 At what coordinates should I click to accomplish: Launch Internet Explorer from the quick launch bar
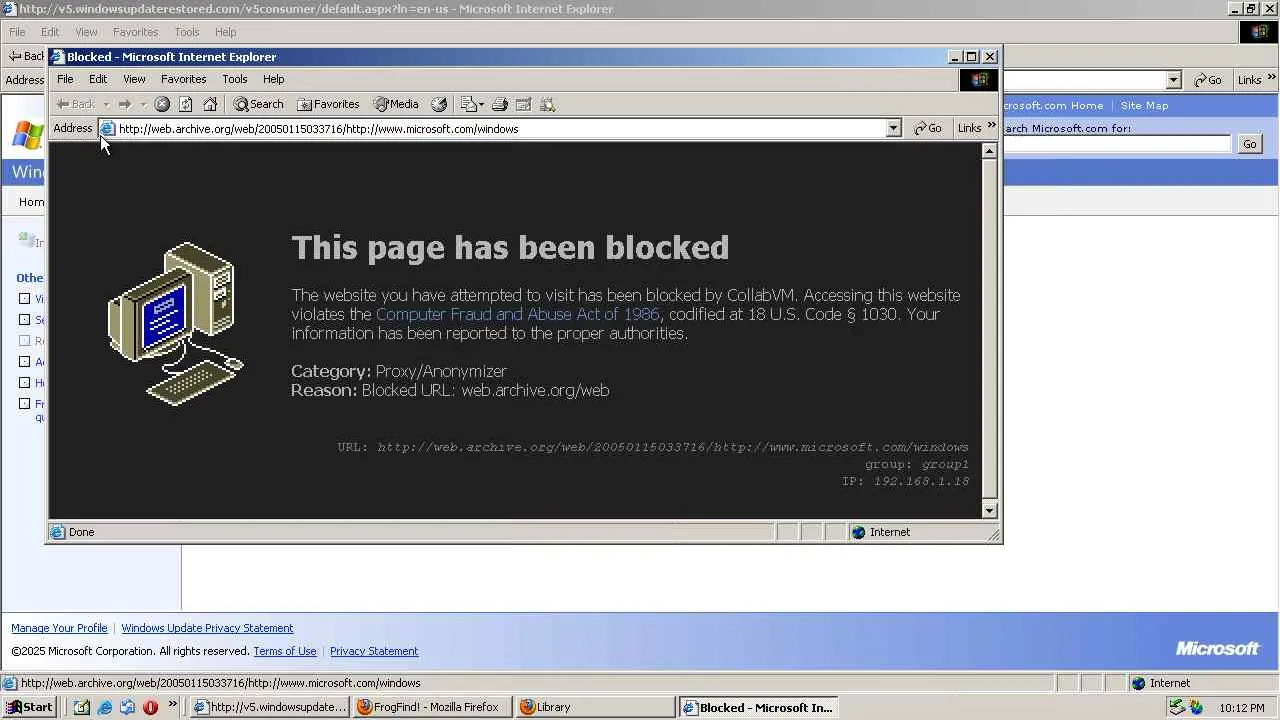coord(104,707)
